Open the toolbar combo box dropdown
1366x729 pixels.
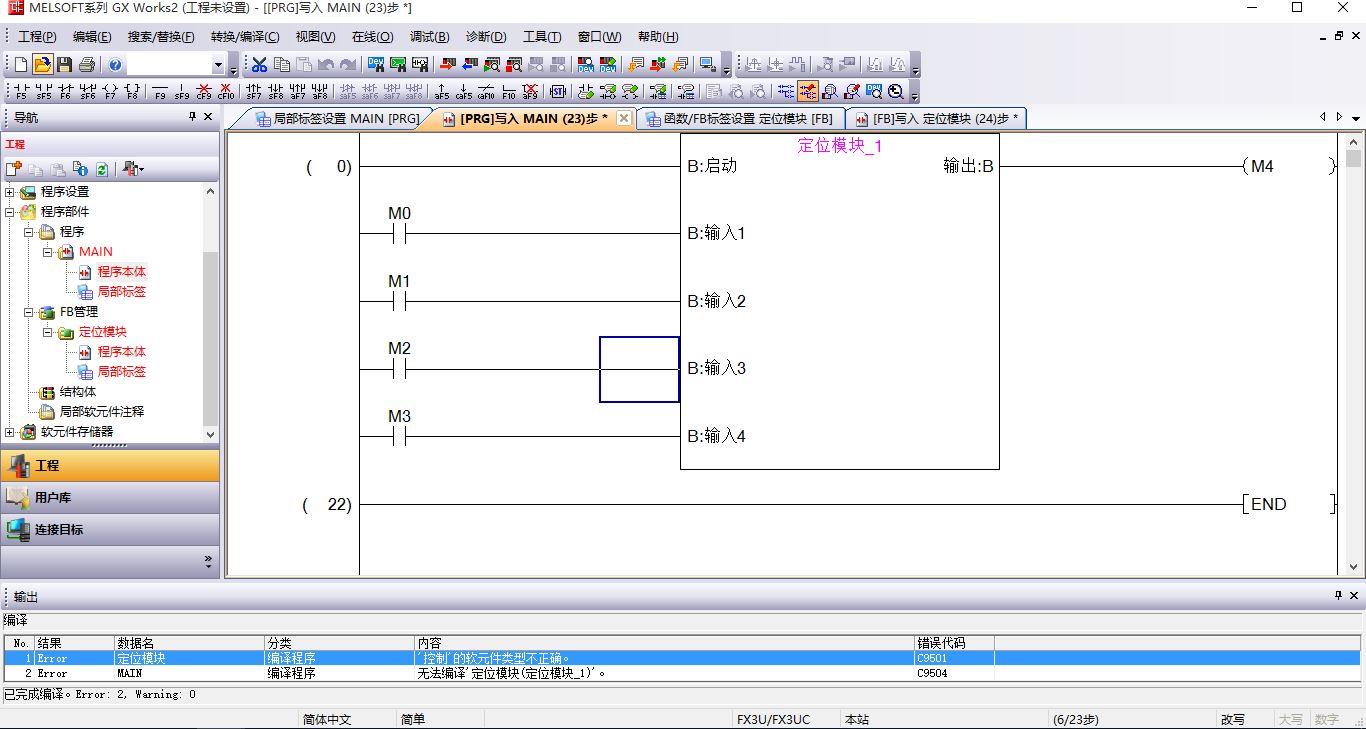click(218, 66)
